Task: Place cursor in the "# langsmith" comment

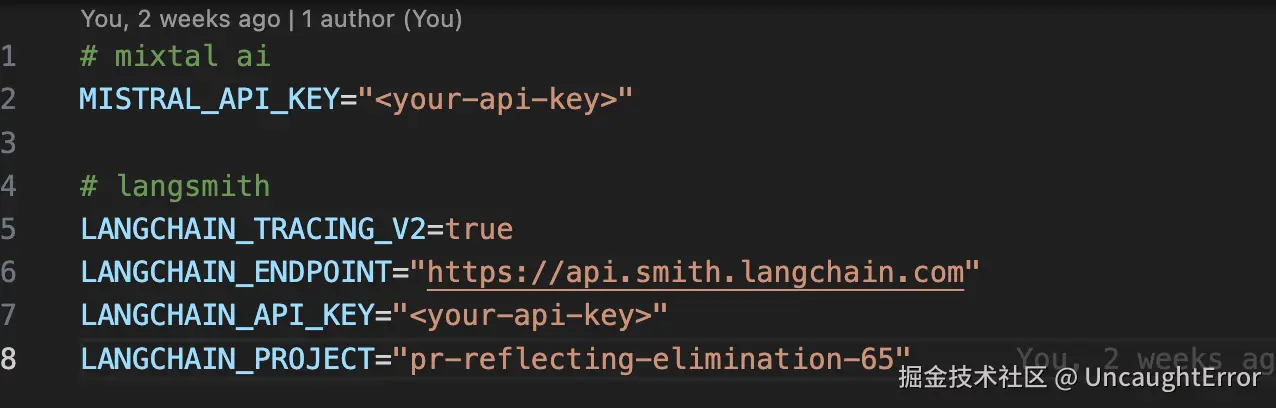Action: (175, 186)
